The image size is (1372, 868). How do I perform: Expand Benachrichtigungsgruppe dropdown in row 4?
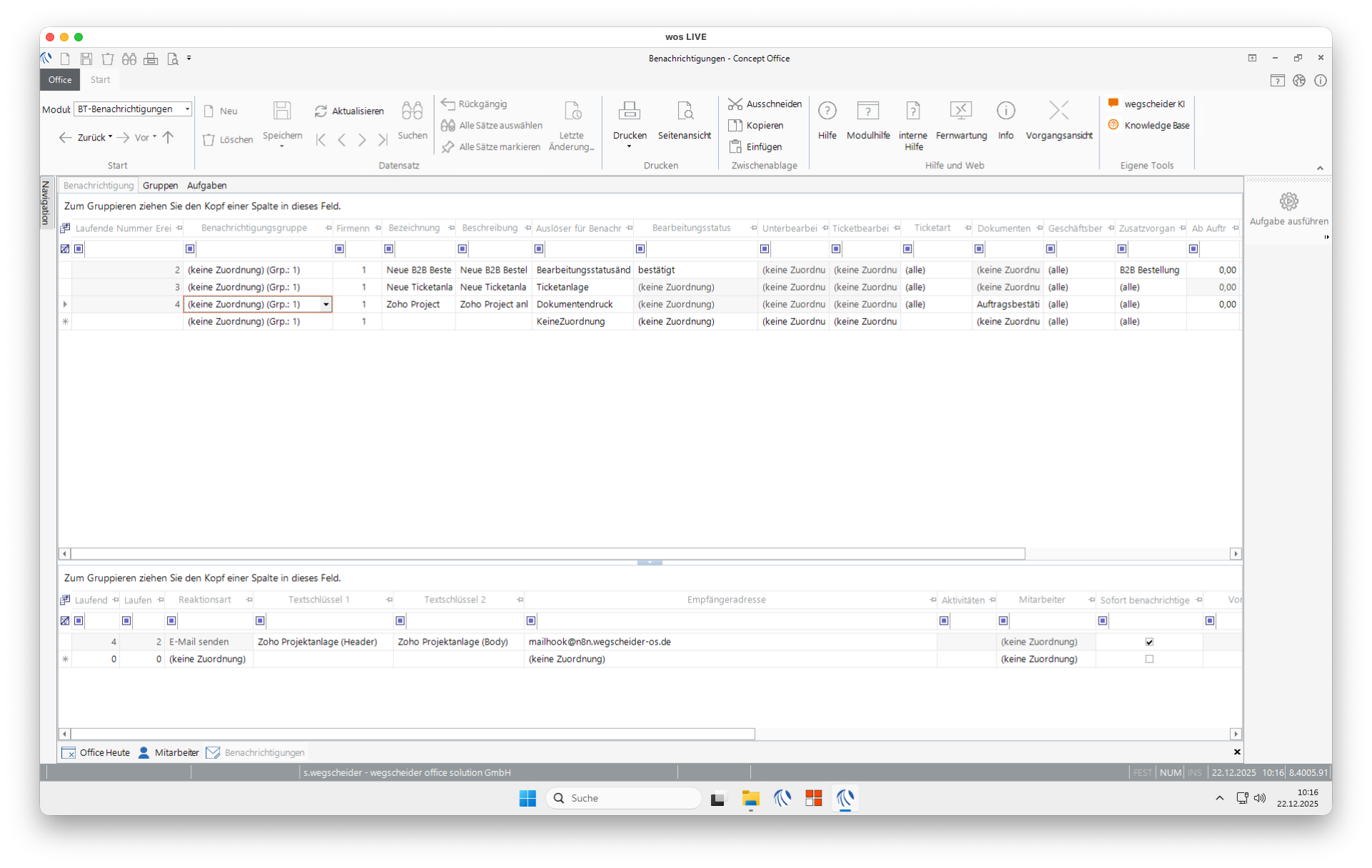(326, 304)
